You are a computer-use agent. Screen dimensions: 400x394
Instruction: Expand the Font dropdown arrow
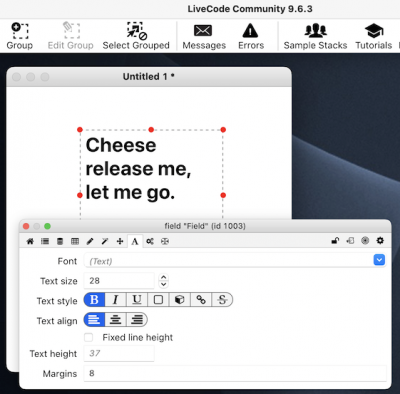tap(379, 260)
